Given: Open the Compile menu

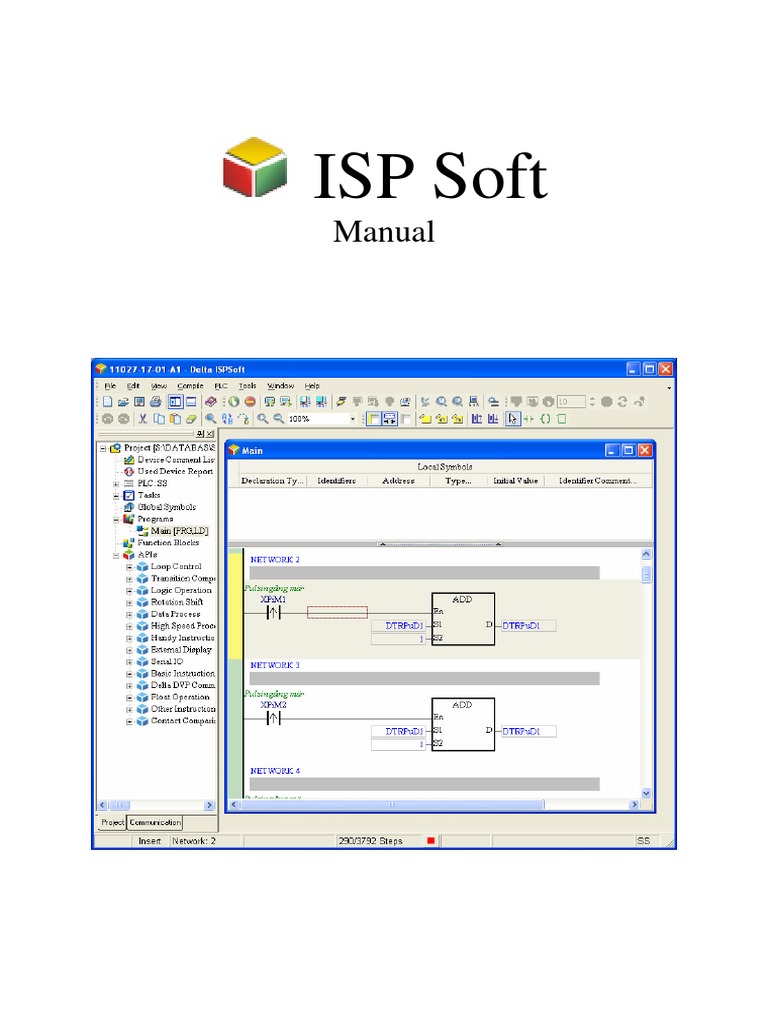Looking at the screenshot, I should (x=190, y=386).
